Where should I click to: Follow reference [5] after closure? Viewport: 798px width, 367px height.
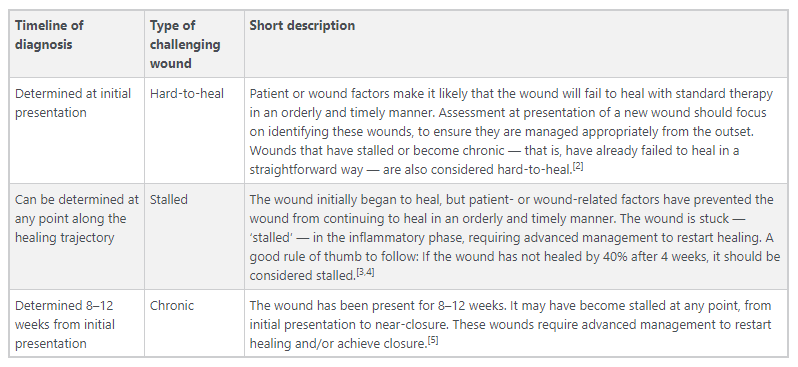tap(433, 340)
